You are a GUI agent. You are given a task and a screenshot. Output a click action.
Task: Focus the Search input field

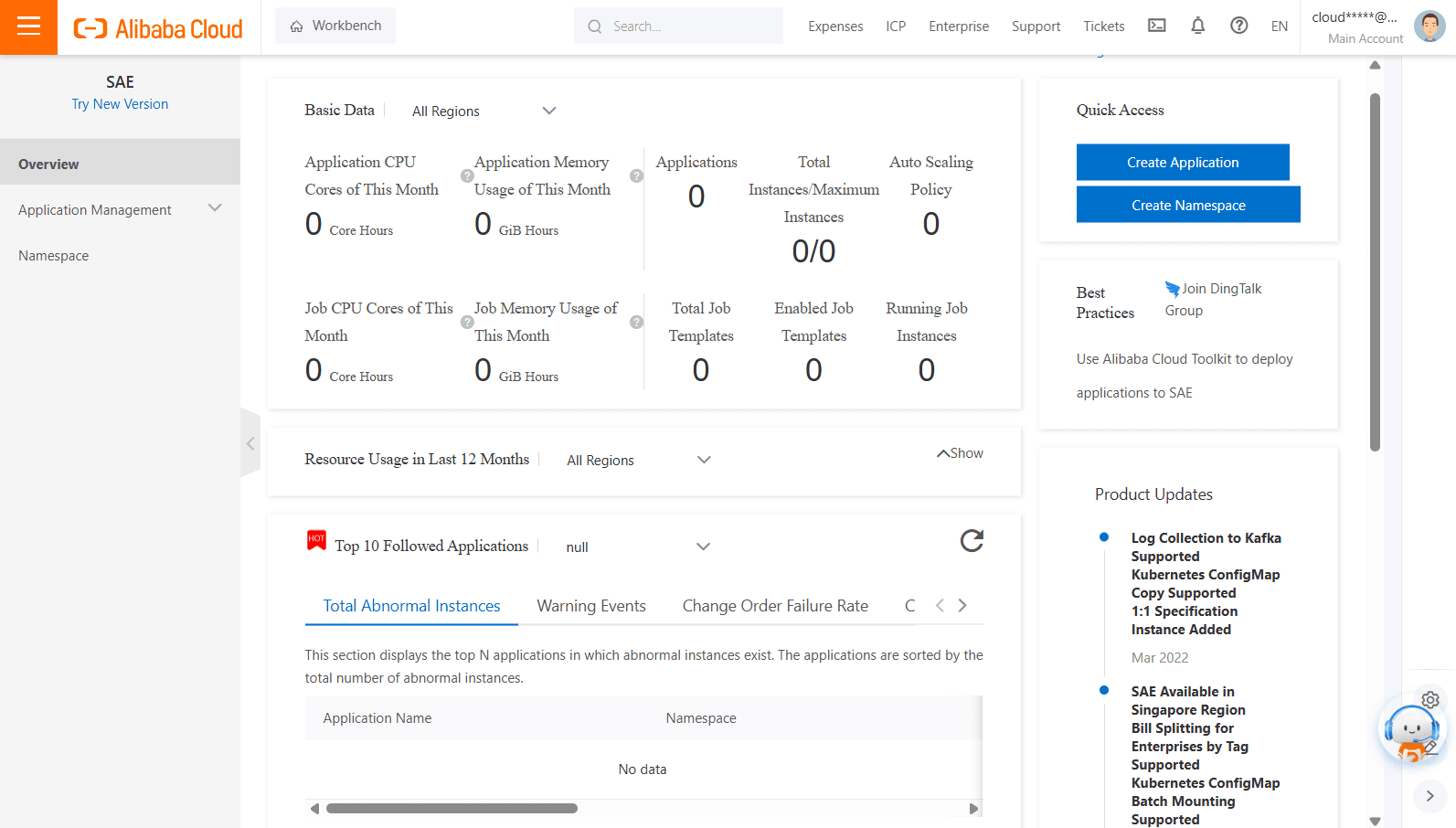pos(678,26)
